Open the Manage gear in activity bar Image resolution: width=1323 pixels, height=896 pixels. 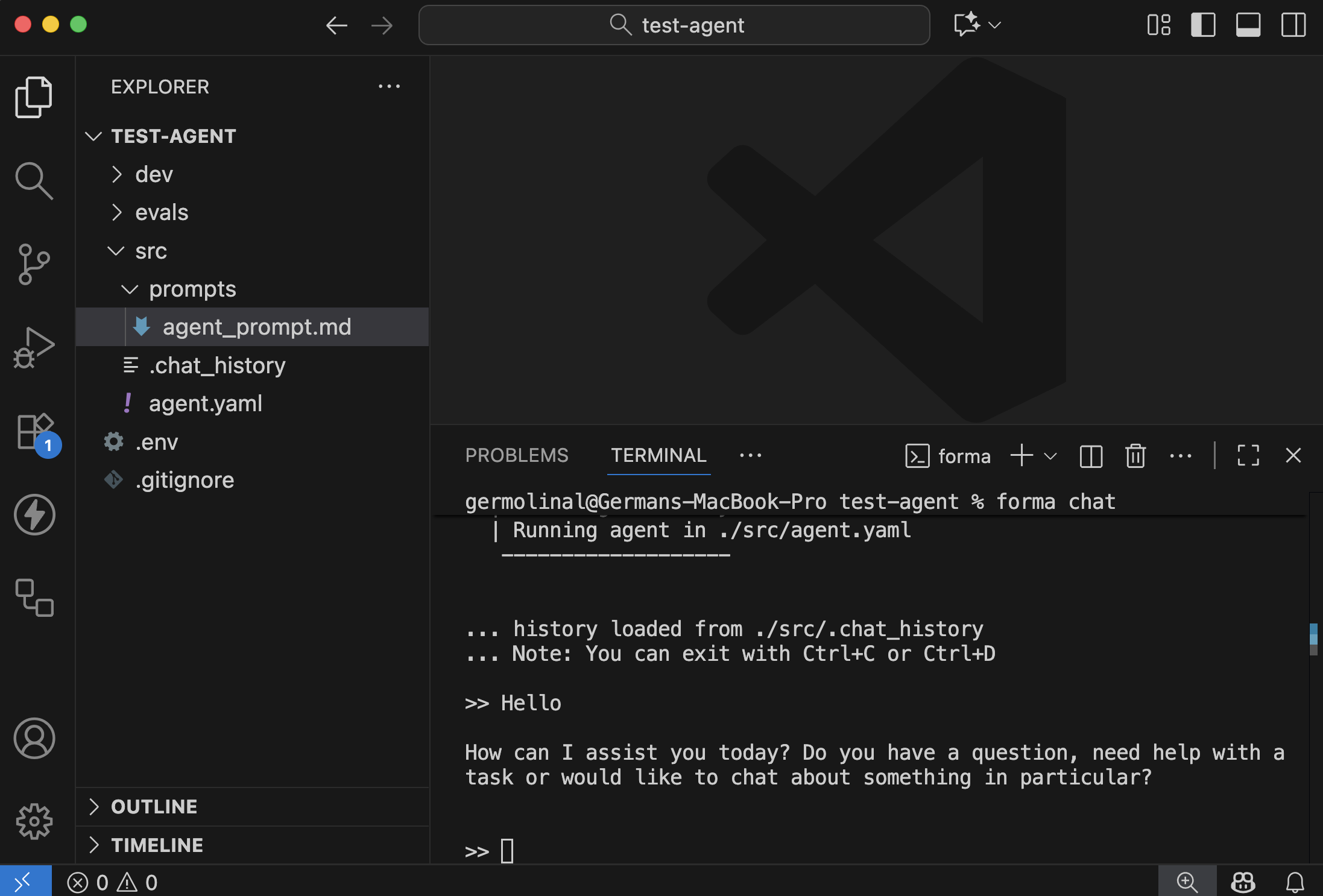tap(34, 821)
